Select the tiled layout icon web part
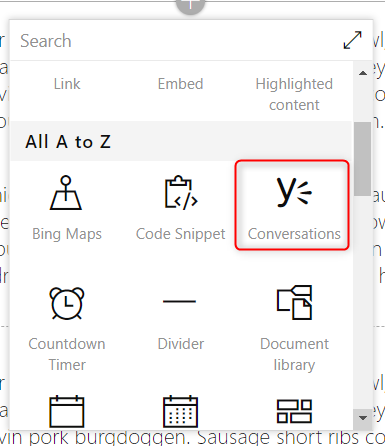385x446 pixels. pos(294,411)
